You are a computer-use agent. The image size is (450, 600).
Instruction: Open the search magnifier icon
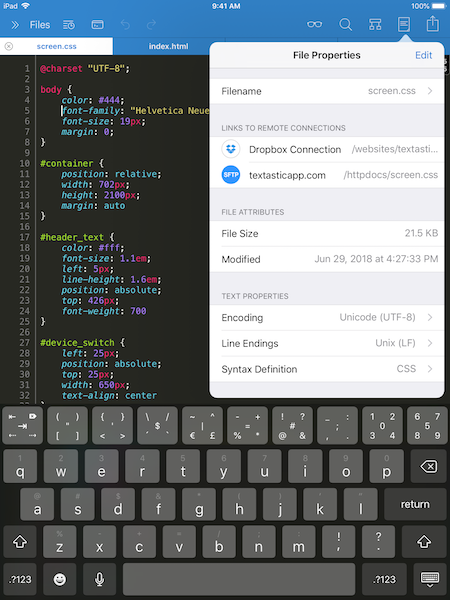[345, 25]
